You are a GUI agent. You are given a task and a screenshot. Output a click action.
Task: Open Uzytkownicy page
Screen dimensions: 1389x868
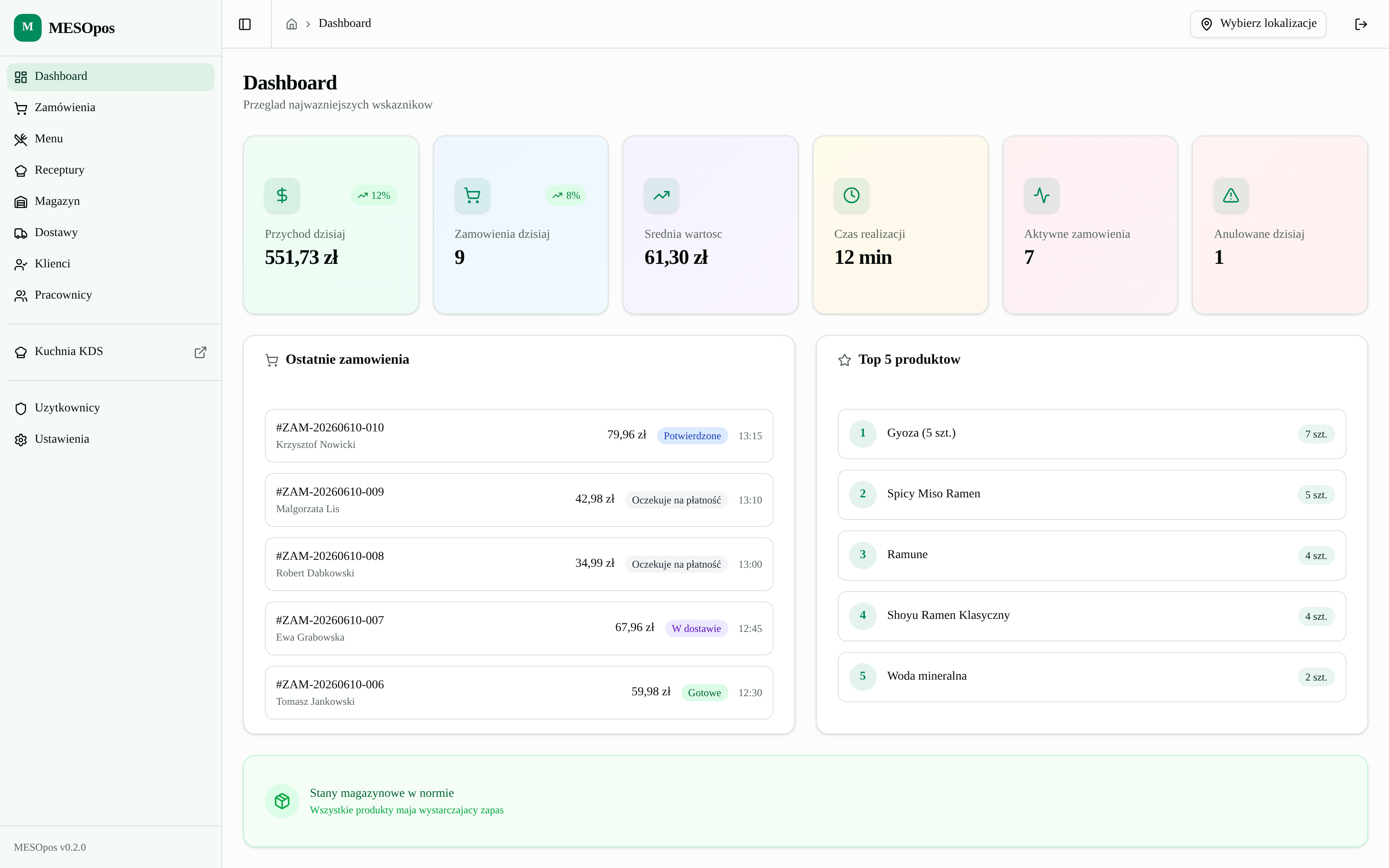[110, 409]
